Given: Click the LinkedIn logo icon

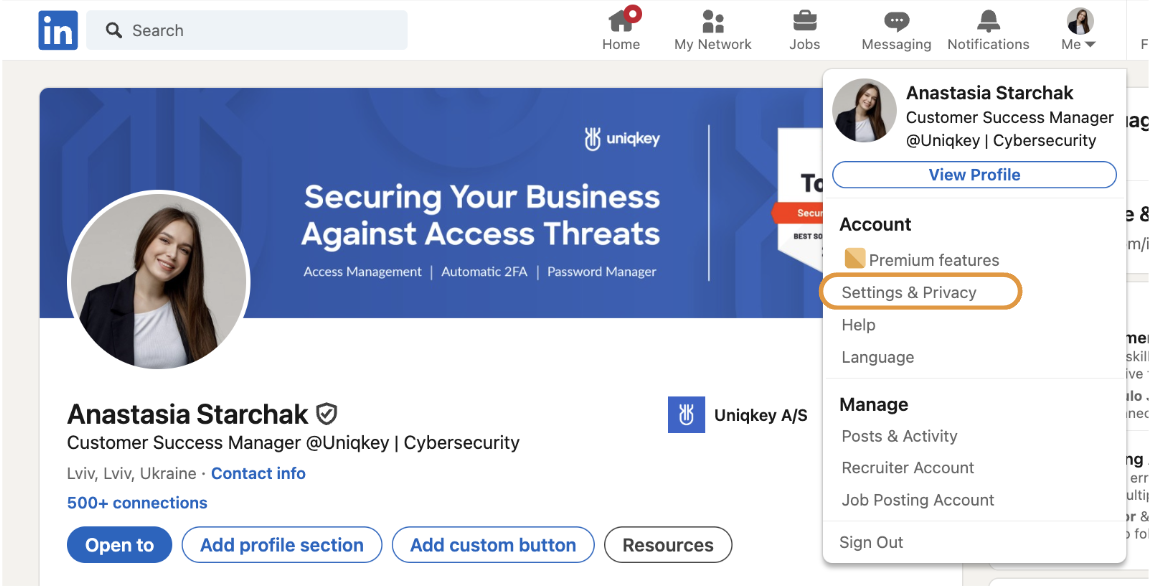Looking at the screenshot, I should click(58, 30).
